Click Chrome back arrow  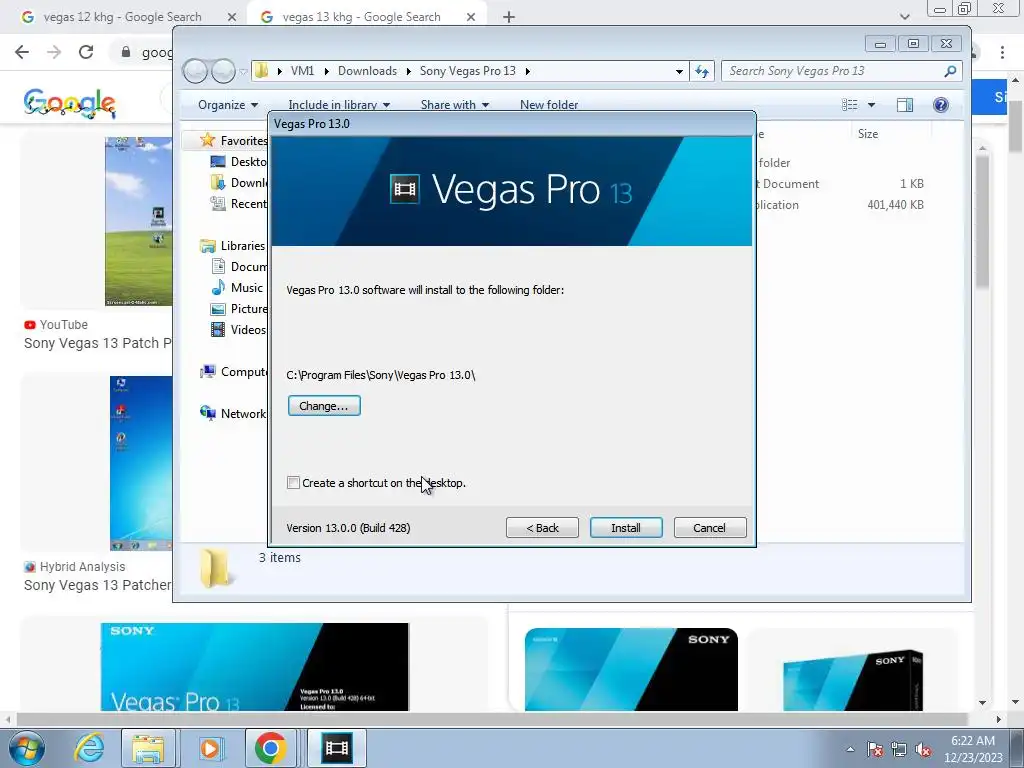(x=22, y=52)
